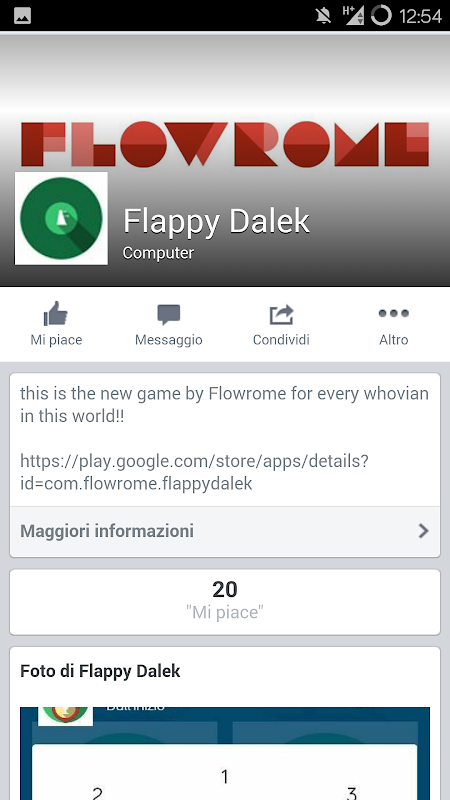Open the Altro three-dots menu
Image resolution: width=450 pixels, height=800 pixels.
(393, 313)
